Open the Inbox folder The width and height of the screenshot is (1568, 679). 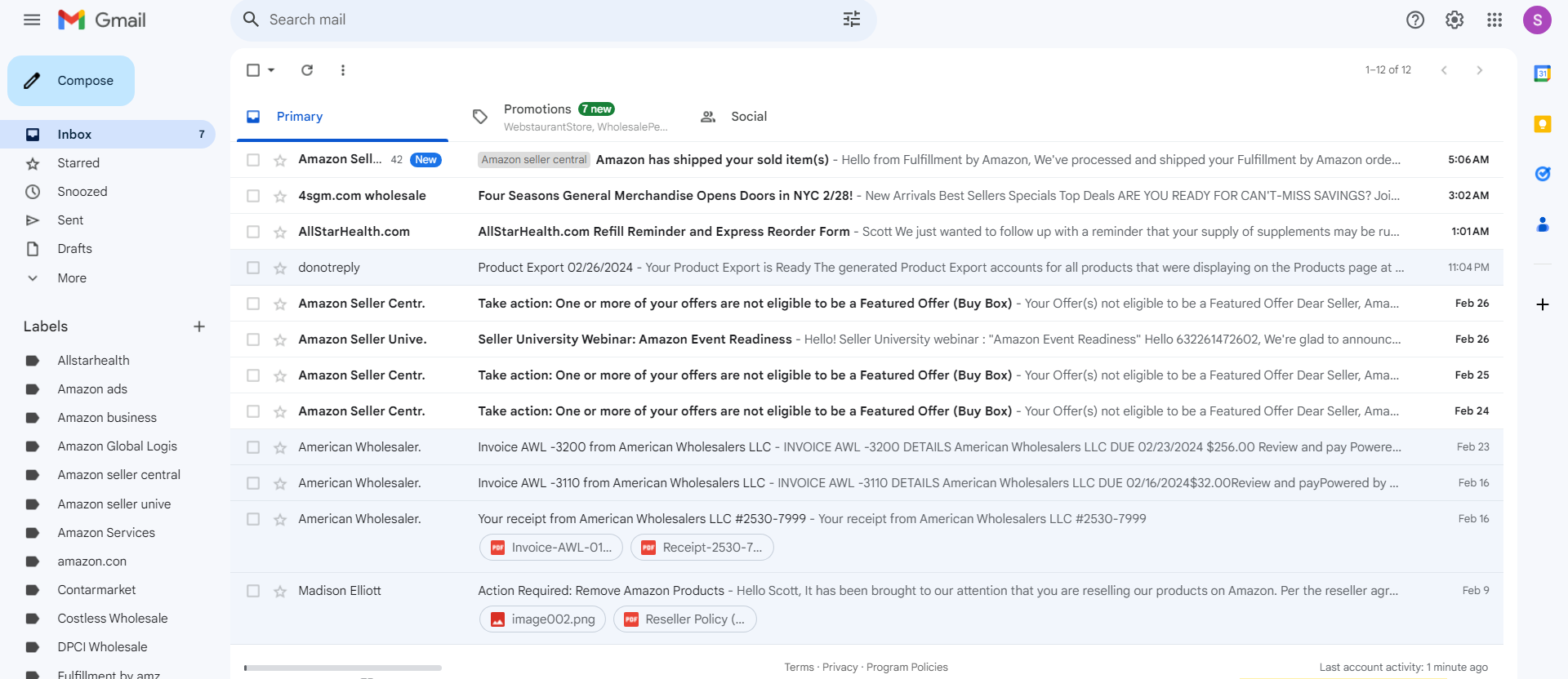pos(108,135)
